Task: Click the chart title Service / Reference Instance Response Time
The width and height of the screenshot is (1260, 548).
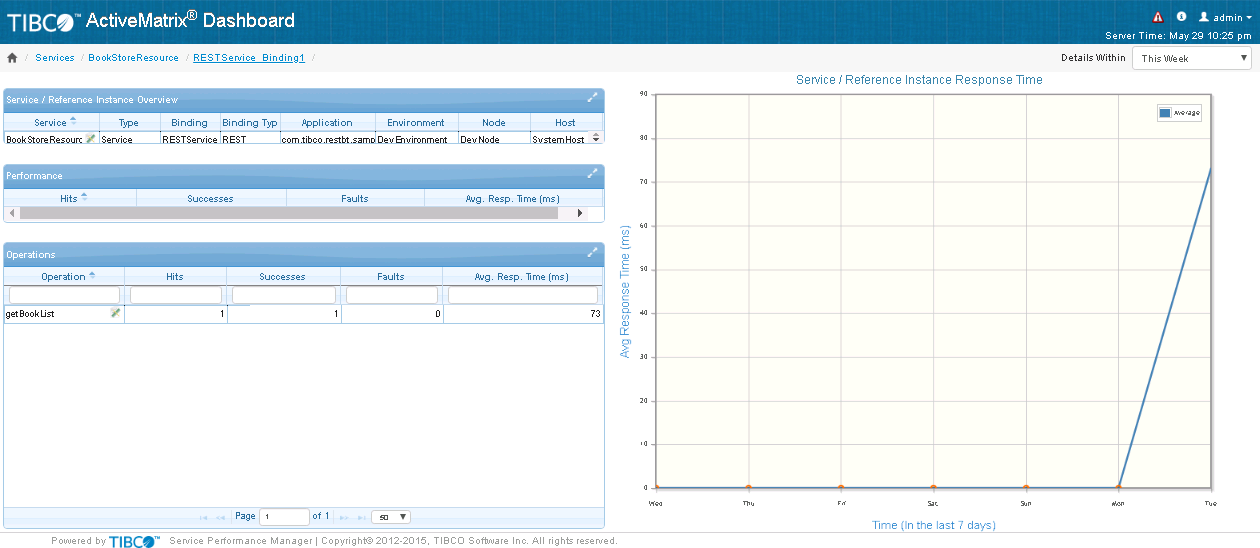Action: 919,80
